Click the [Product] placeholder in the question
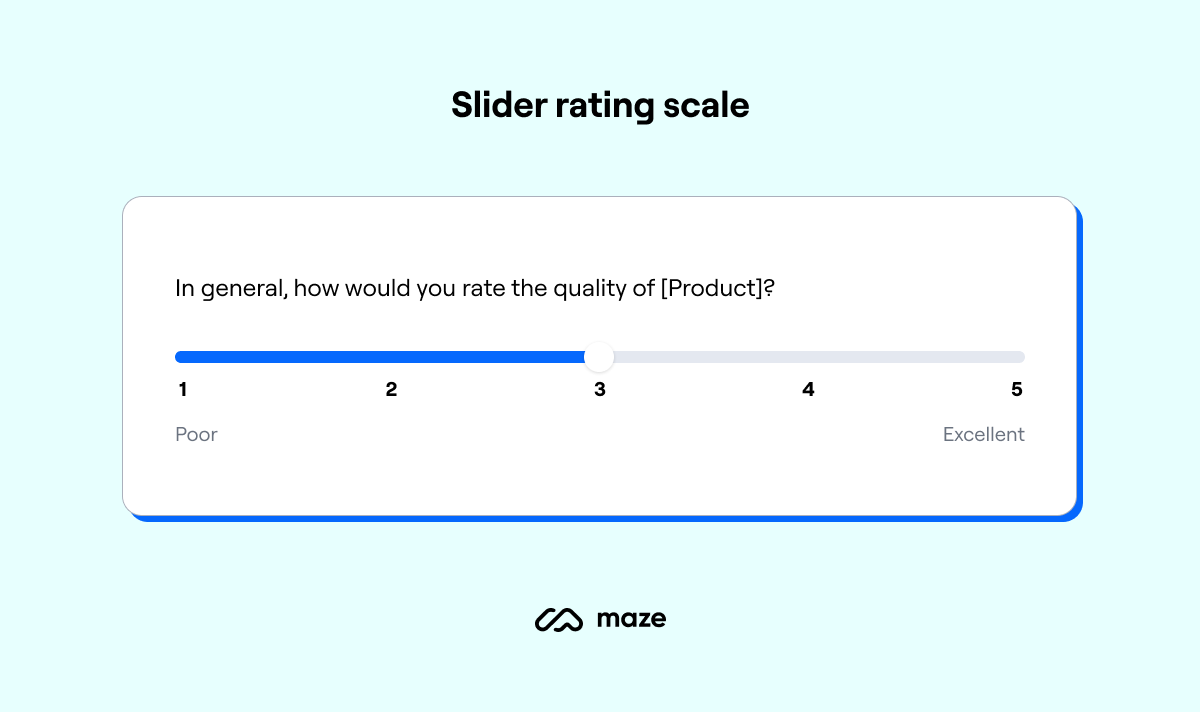 pyautogui.click(x=712, y=289)
